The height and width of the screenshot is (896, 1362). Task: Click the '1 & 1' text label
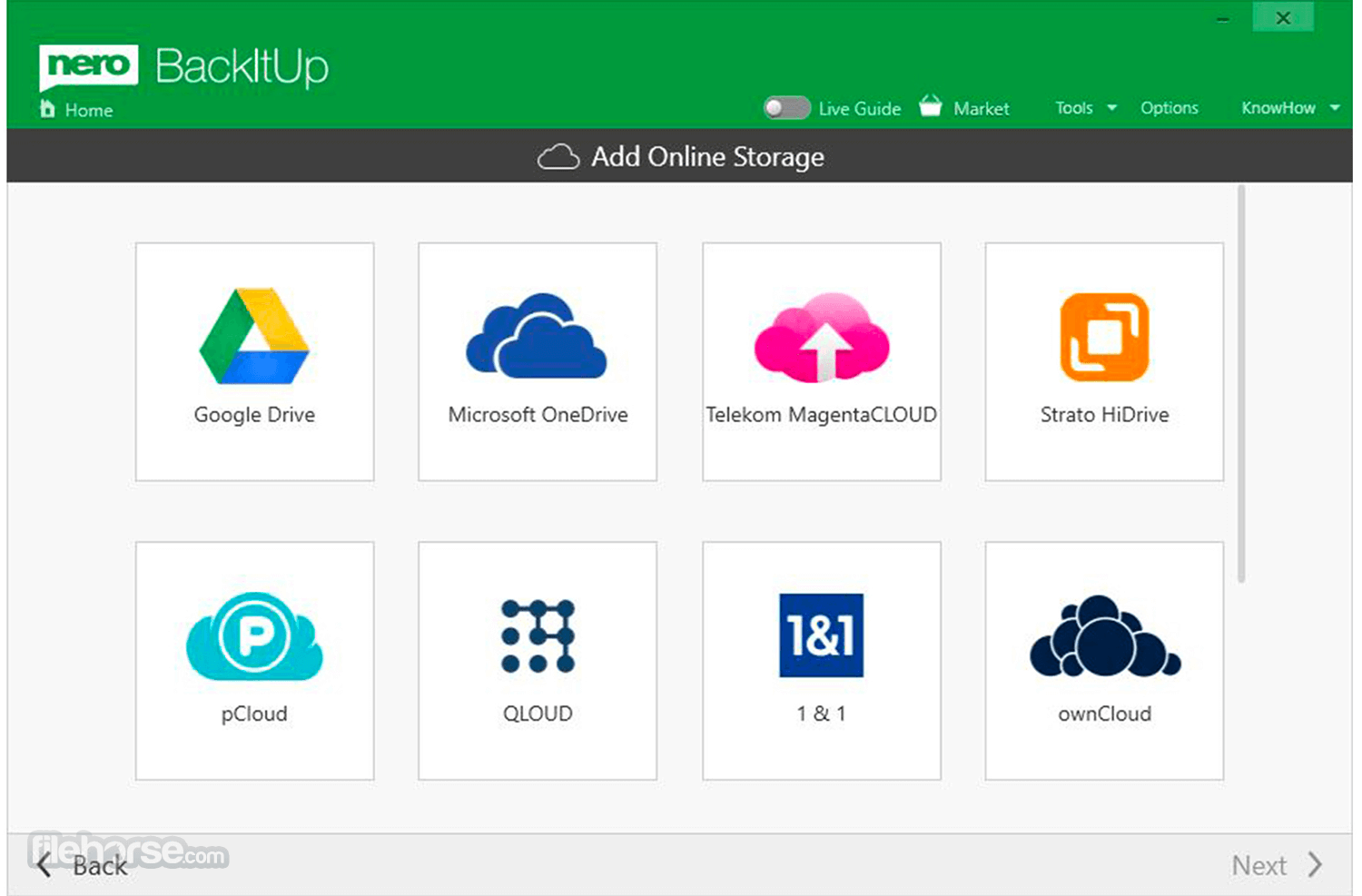click(821, 714)
